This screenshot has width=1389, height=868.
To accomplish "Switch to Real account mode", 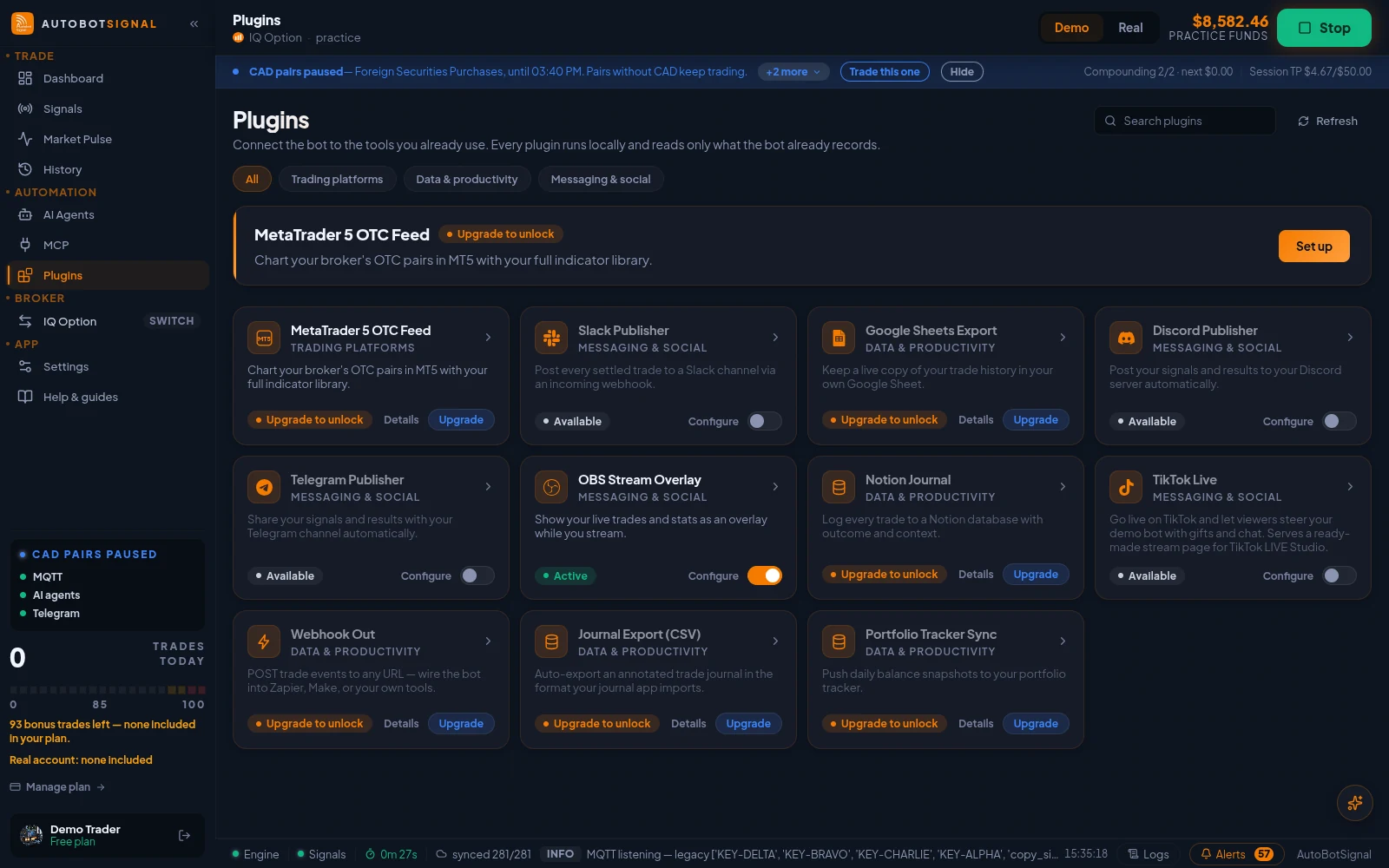I will tap(1130, 28).
